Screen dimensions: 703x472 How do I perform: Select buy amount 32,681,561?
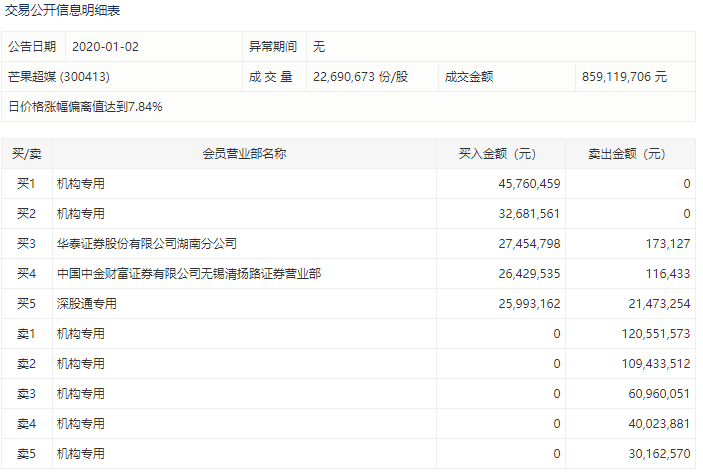coord(529,214)
